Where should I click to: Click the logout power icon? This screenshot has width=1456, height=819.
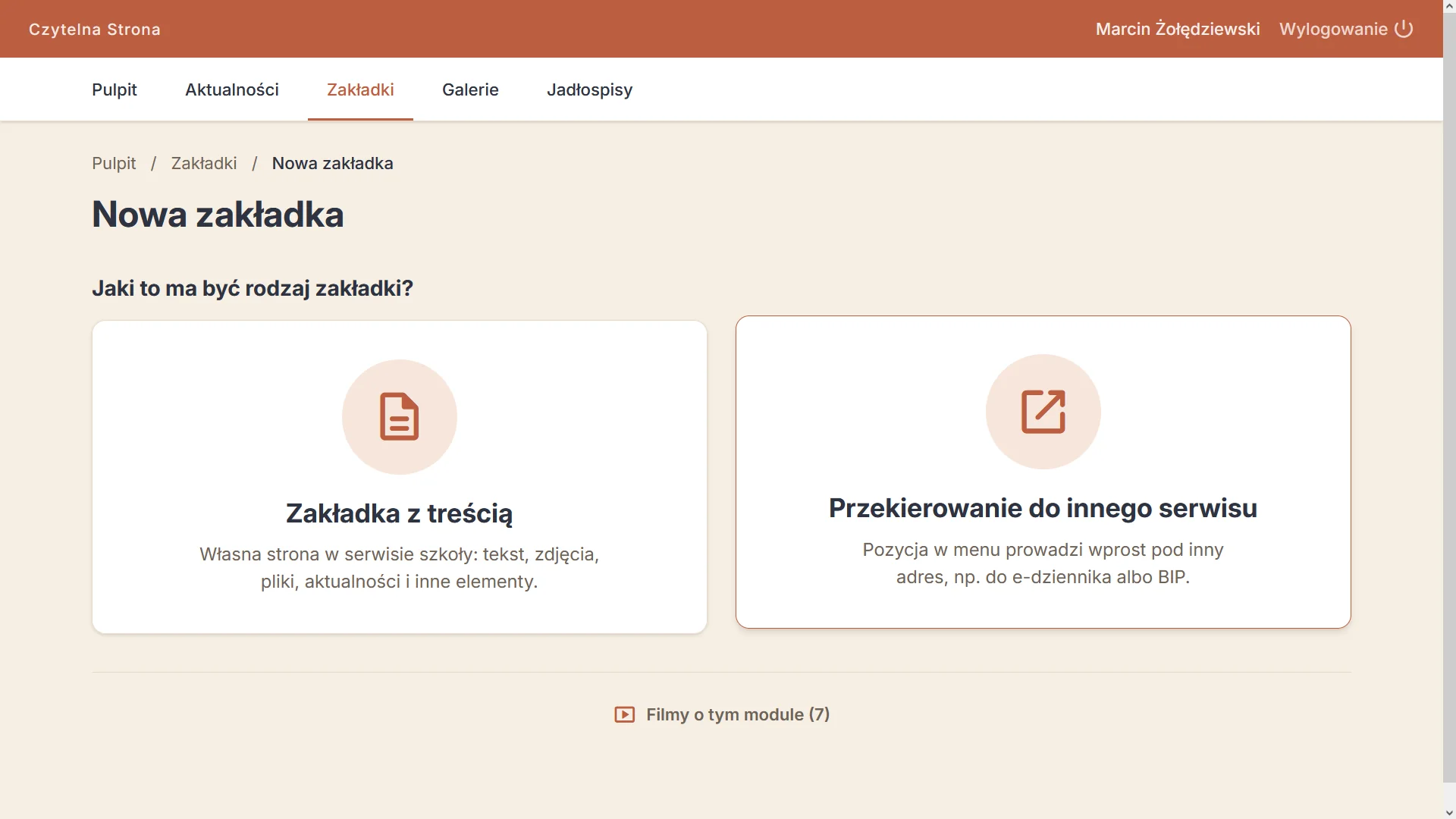(x=1404, y=29)
